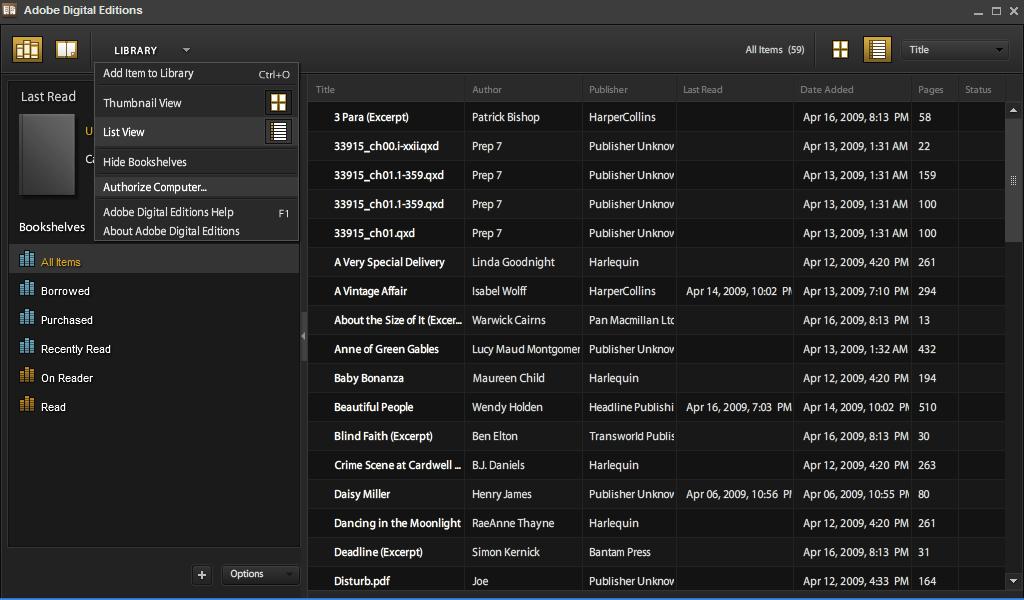This screenshot has width=1024, height=600.
Task: Select Hide Bookshelves in Library menu
Action: coord(145,162)
